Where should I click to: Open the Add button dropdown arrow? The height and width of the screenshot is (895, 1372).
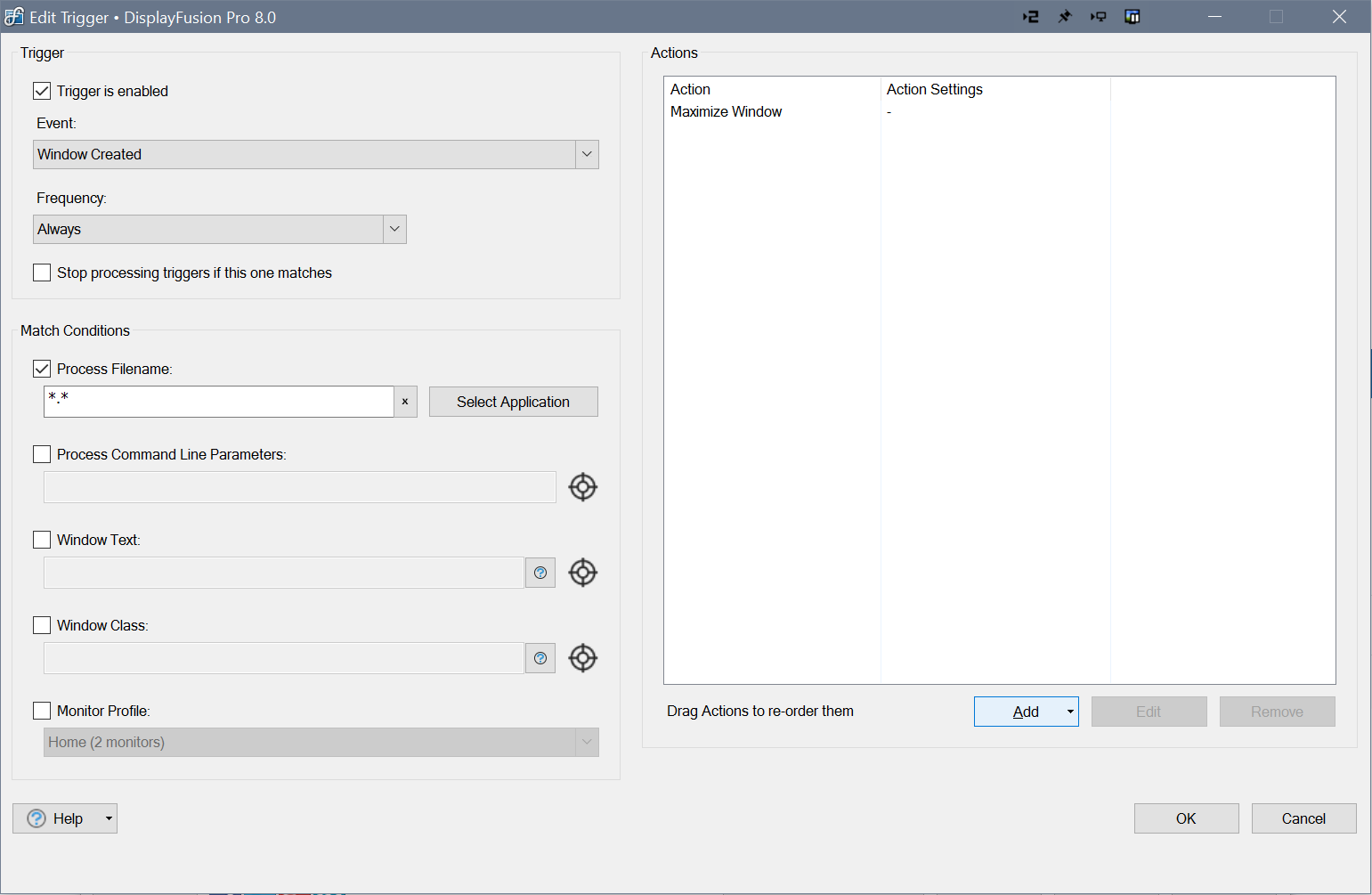[1069, 712]
